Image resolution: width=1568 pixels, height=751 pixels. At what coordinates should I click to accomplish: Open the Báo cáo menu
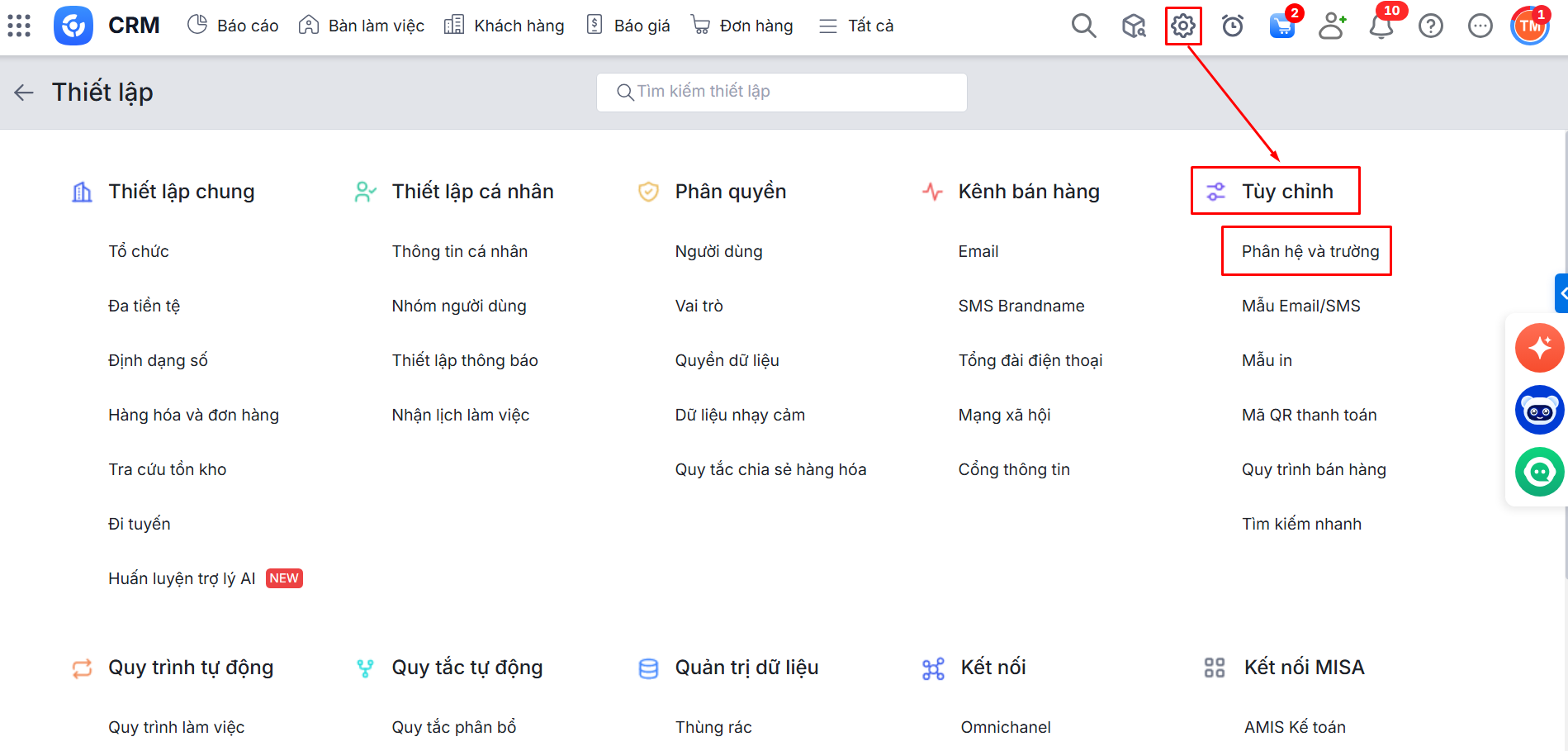(233, 26)
